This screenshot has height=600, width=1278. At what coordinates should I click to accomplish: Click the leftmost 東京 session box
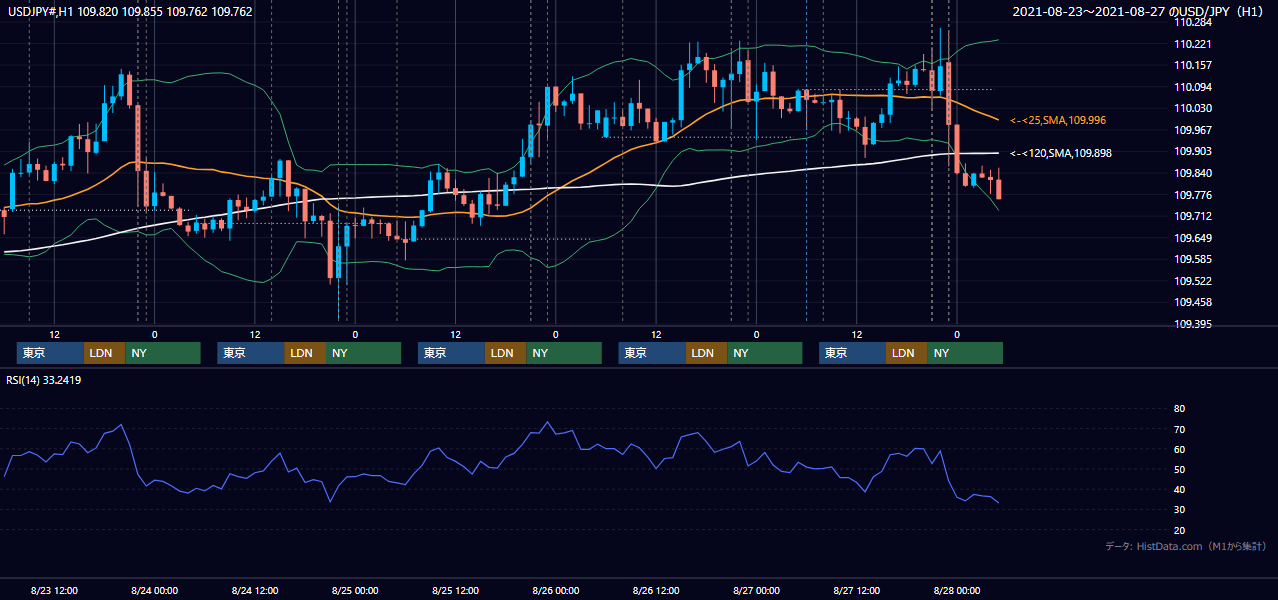[50, 353]
